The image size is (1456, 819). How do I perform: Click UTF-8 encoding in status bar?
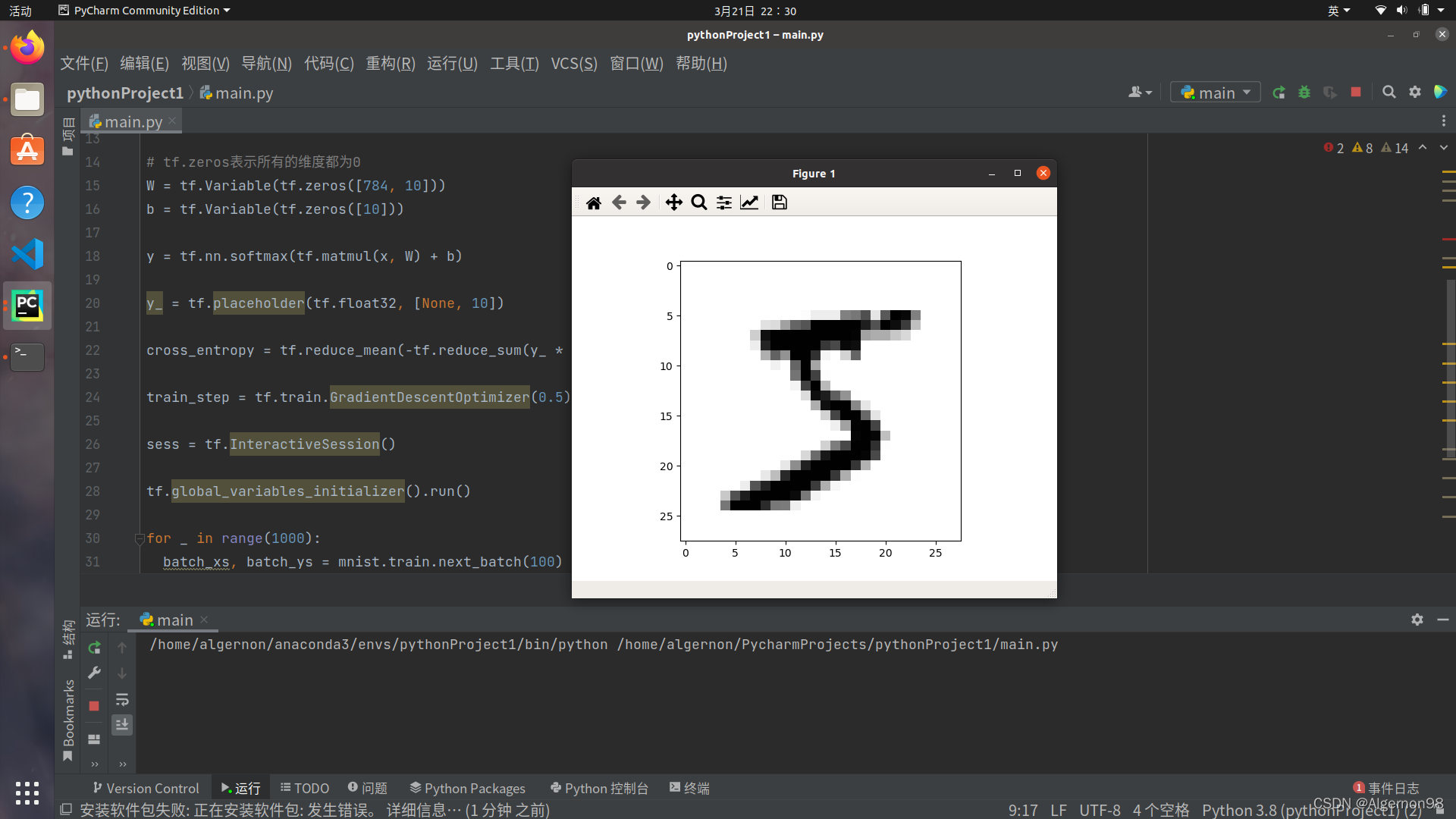tap(1100, 810)
